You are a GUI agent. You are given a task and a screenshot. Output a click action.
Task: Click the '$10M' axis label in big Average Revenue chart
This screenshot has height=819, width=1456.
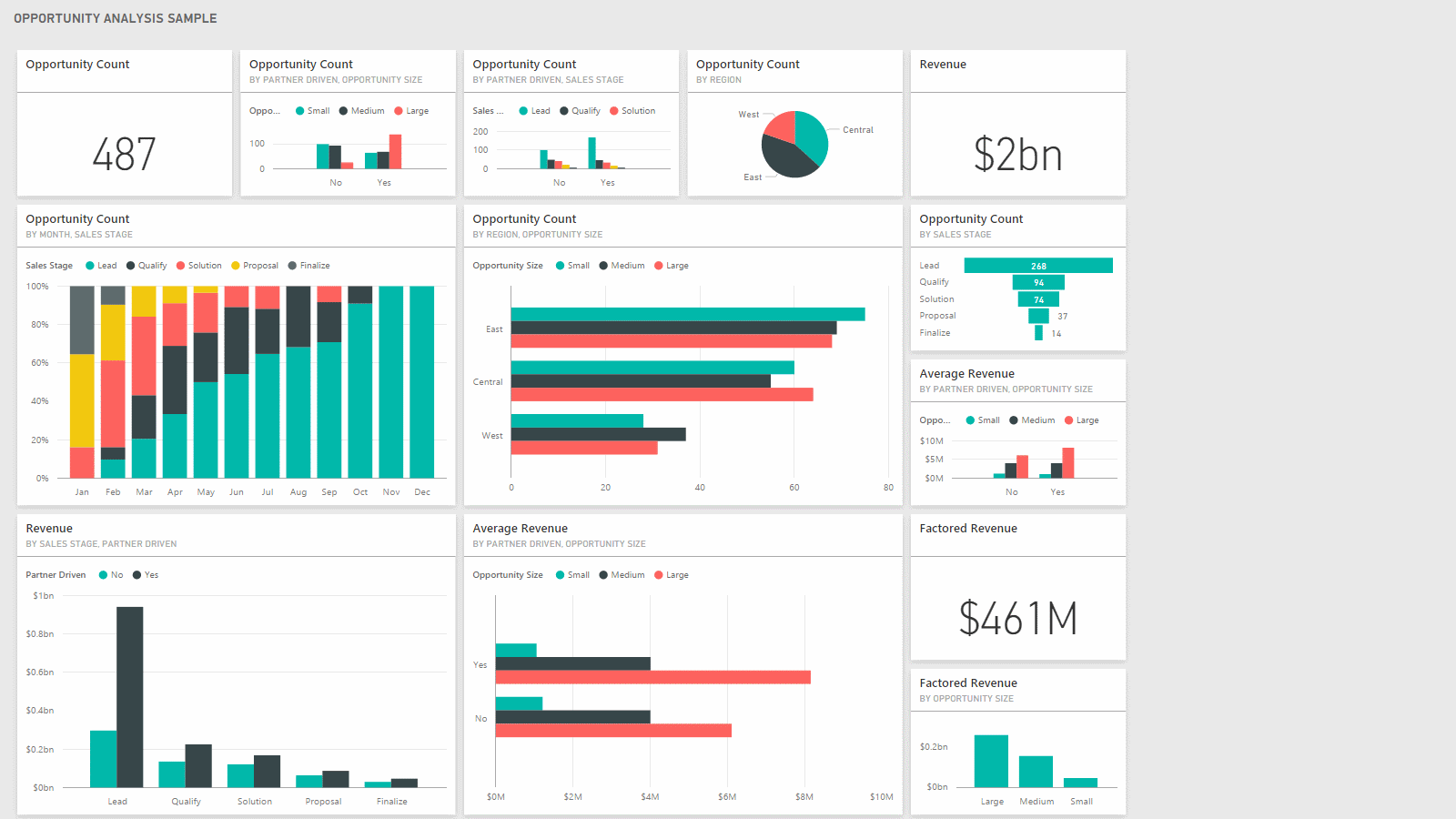click(x=882, y=797)
